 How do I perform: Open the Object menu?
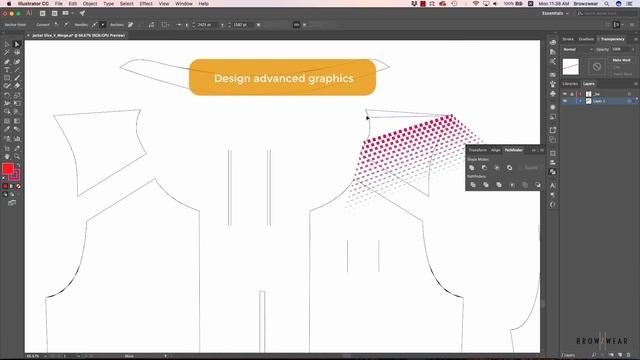[90, 4]
